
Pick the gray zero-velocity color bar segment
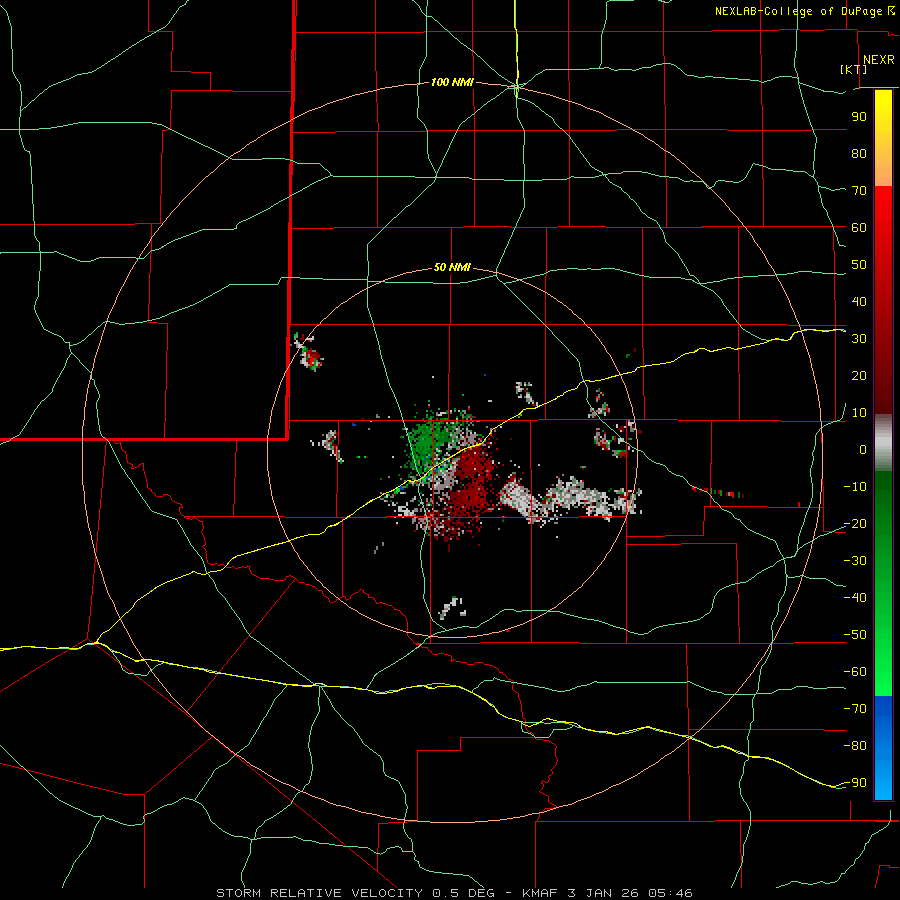coord(883,443)
